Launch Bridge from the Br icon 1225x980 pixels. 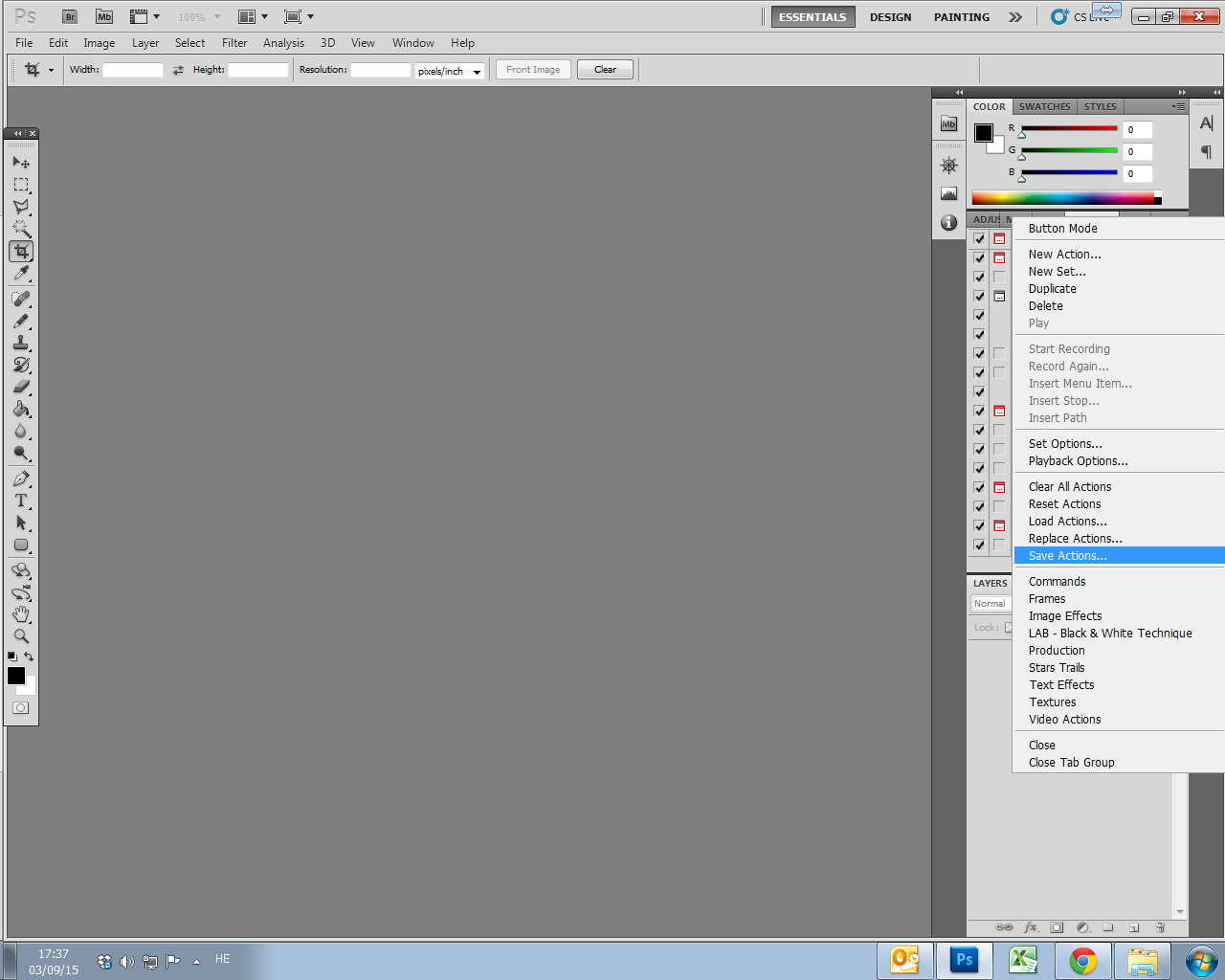pos(70,16)
